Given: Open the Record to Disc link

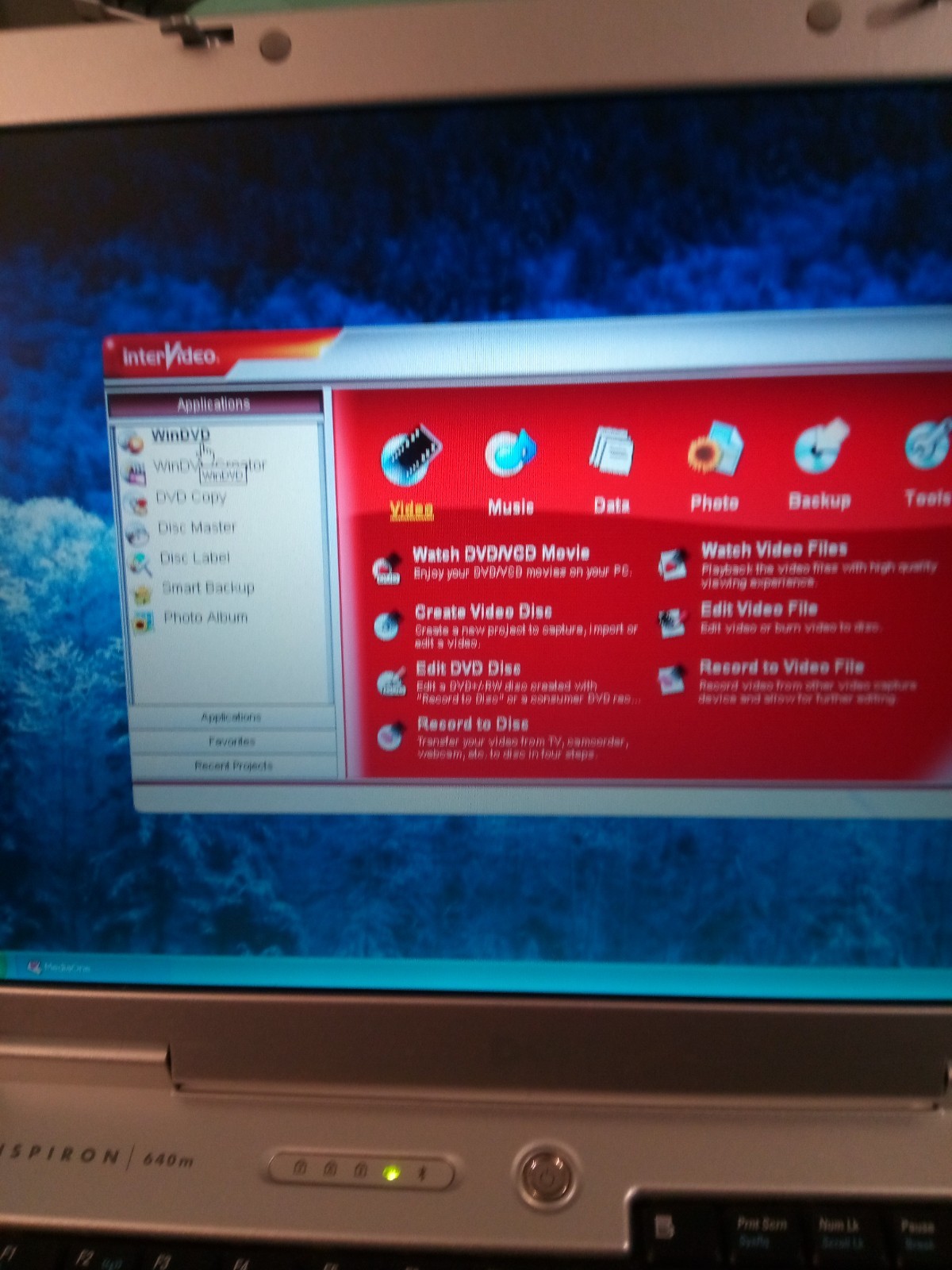Looking at the screenshot, I should tap(473, 724).
